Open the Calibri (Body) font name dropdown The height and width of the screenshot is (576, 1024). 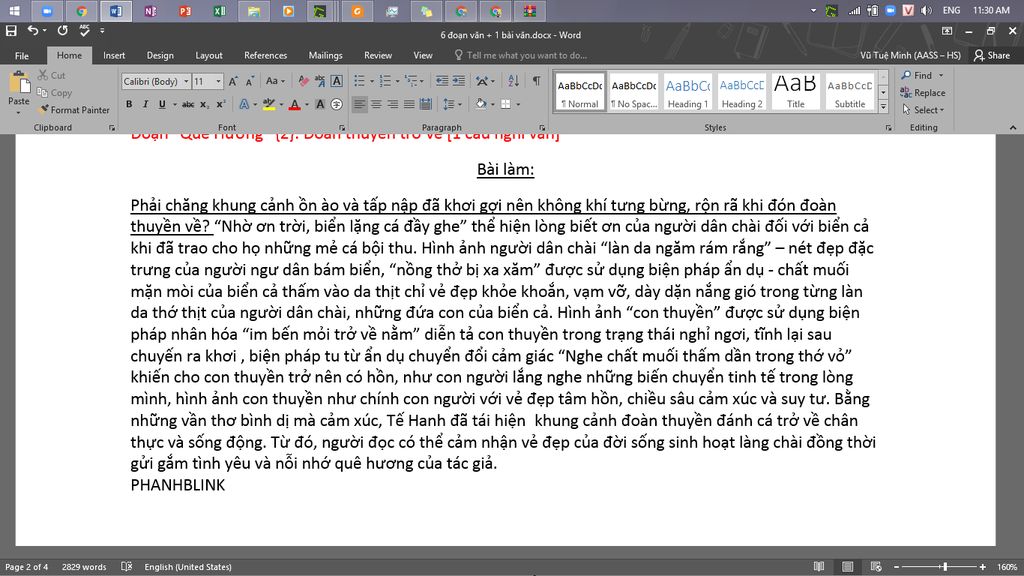tap(186, 82)
